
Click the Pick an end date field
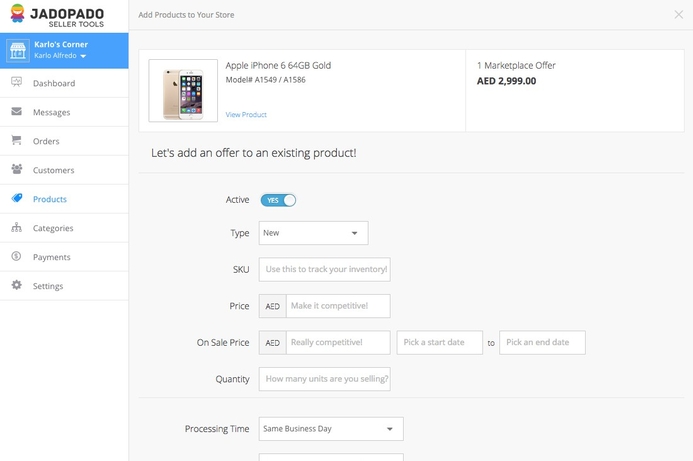click(542, 343)
